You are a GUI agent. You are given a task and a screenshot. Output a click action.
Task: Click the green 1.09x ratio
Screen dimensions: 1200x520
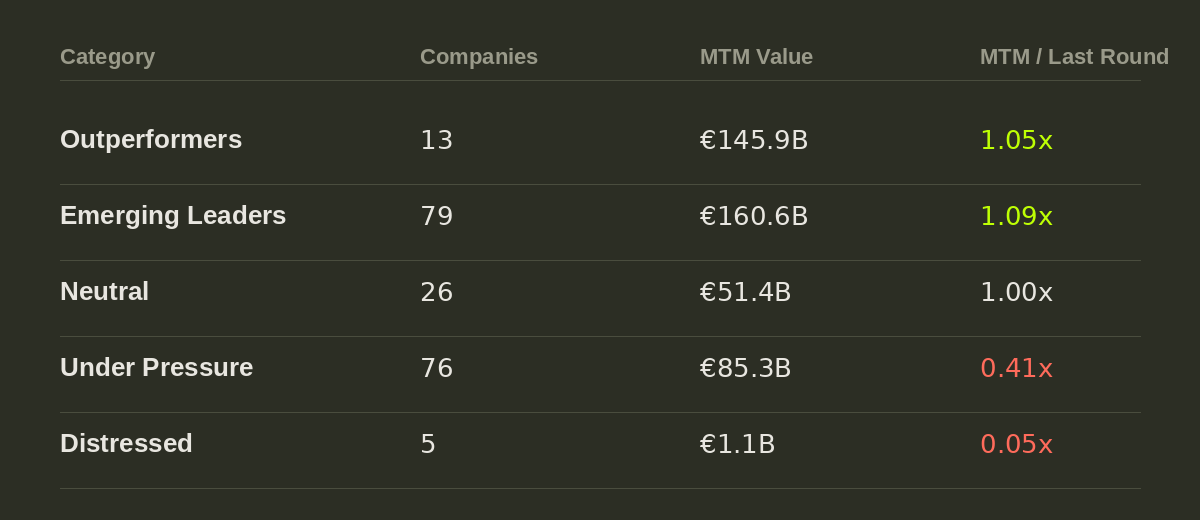[x=1016, y=216]
